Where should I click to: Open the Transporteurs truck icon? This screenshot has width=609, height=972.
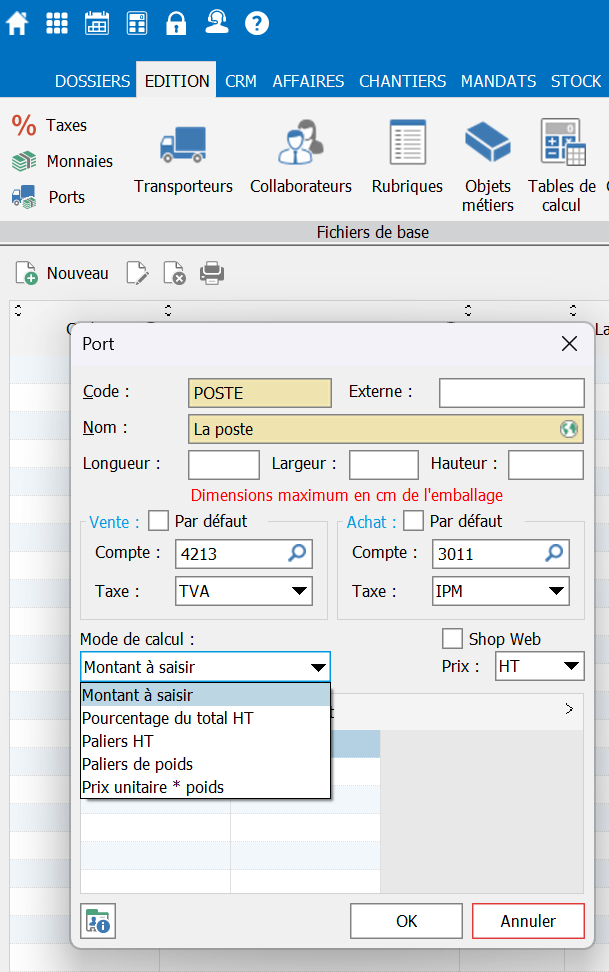point(183,145)
